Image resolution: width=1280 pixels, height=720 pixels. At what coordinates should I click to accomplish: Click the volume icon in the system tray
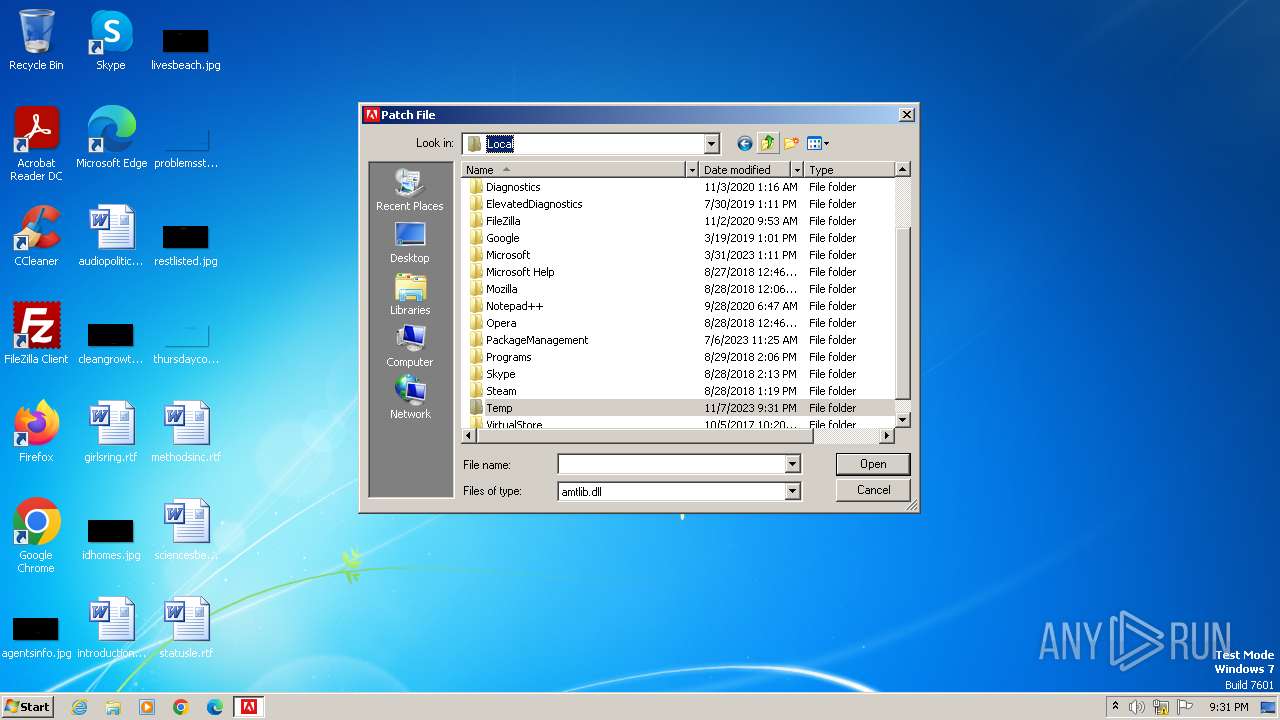(x=1137, y=707)
